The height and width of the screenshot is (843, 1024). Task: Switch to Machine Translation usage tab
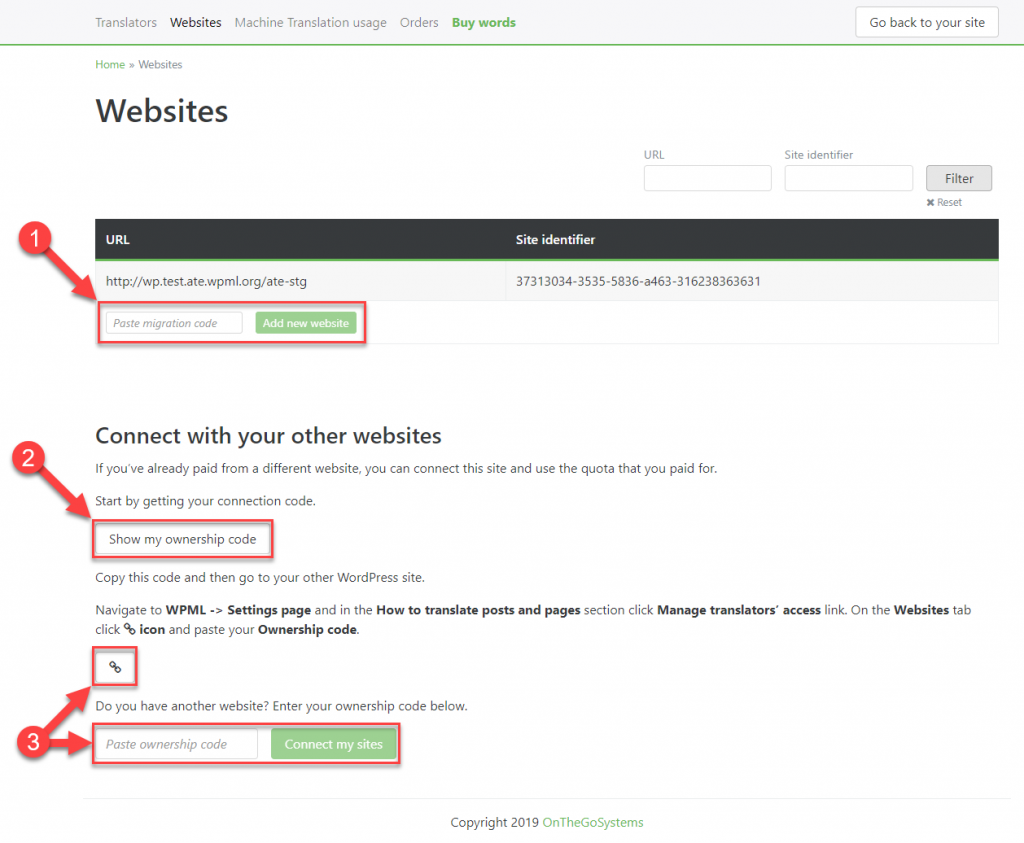pyautogui.click(x=311, y=22)
